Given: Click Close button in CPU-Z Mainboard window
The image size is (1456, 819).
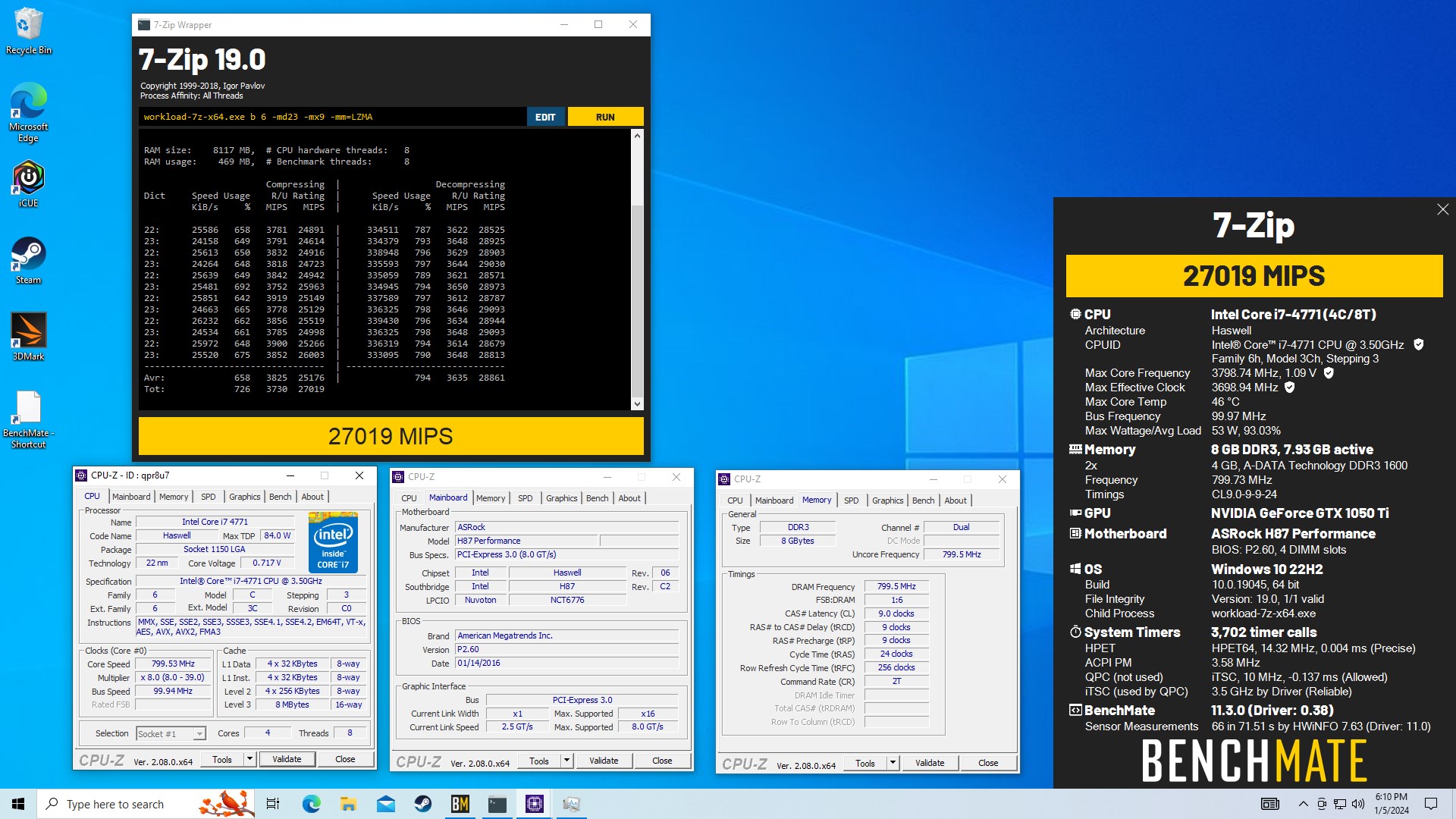Looking at the screenshot, I should 662,761.
